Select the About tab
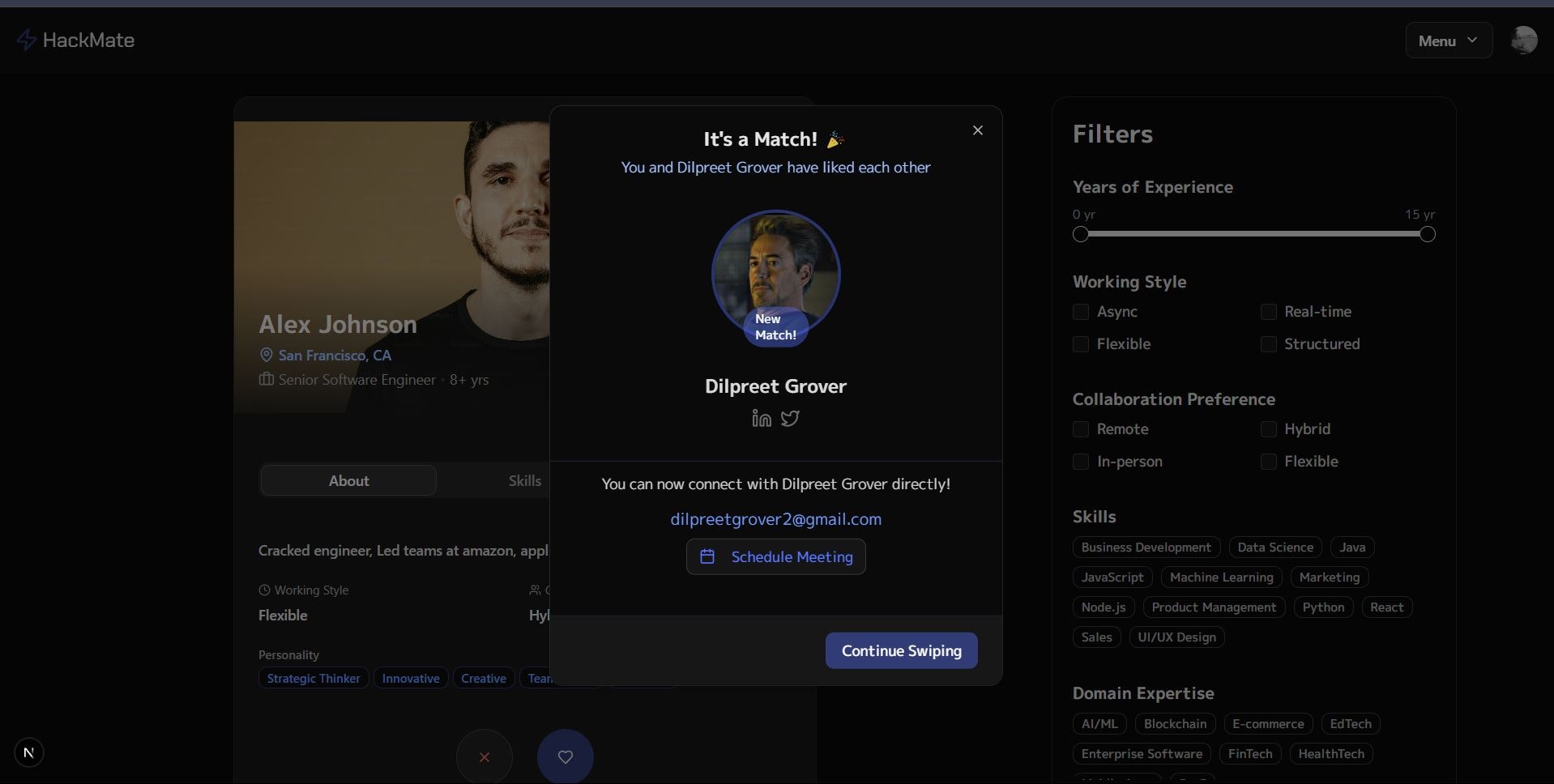Viewport: 1554px width, 784px height. (348, 480)
